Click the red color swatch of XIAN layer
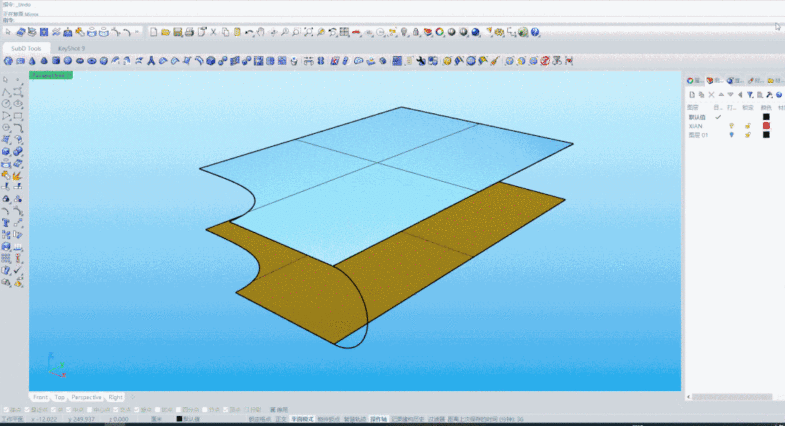 pos(766,126)
